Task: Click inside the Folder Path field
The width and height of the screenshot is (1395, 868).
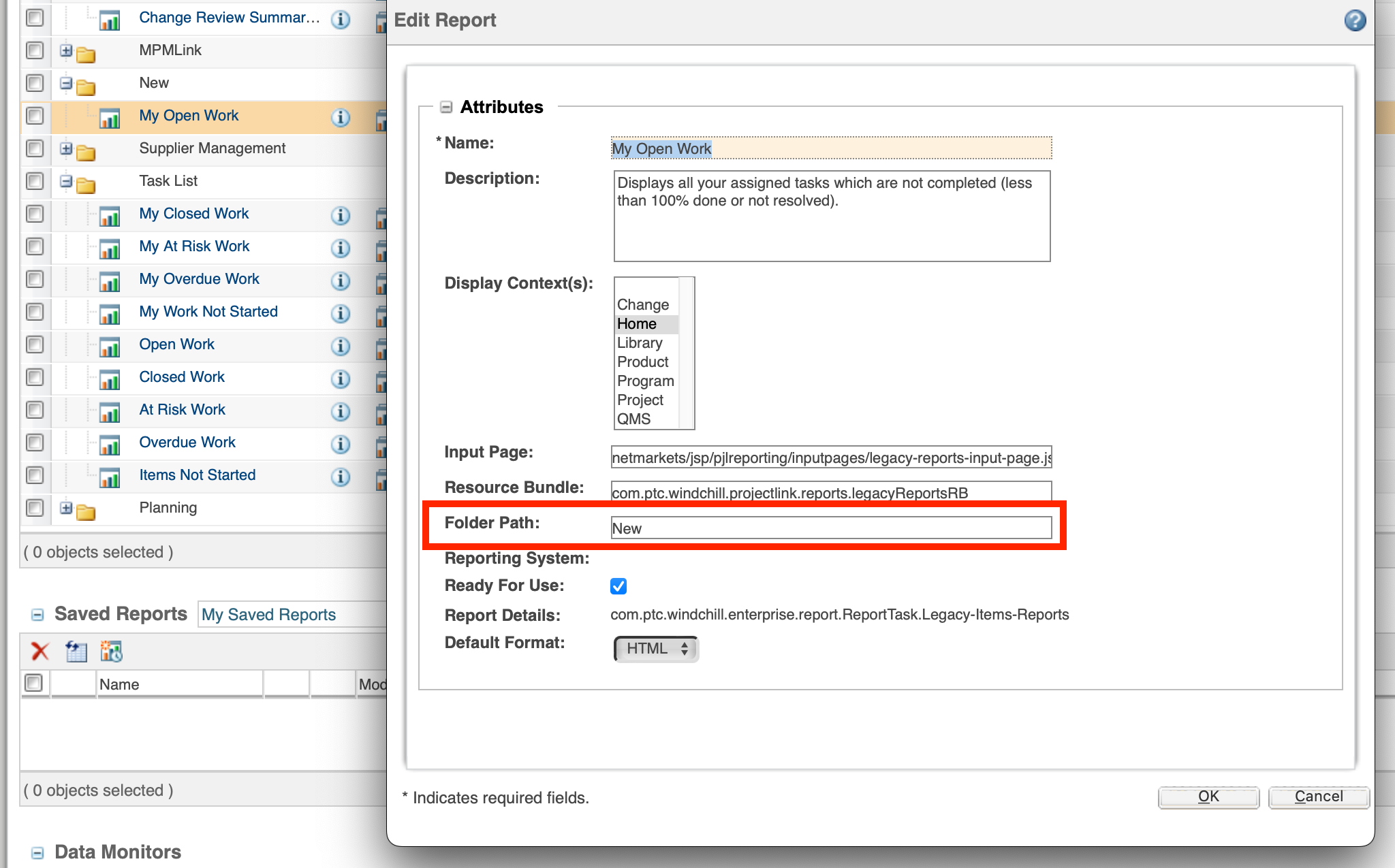Action: tap(830, 527)
